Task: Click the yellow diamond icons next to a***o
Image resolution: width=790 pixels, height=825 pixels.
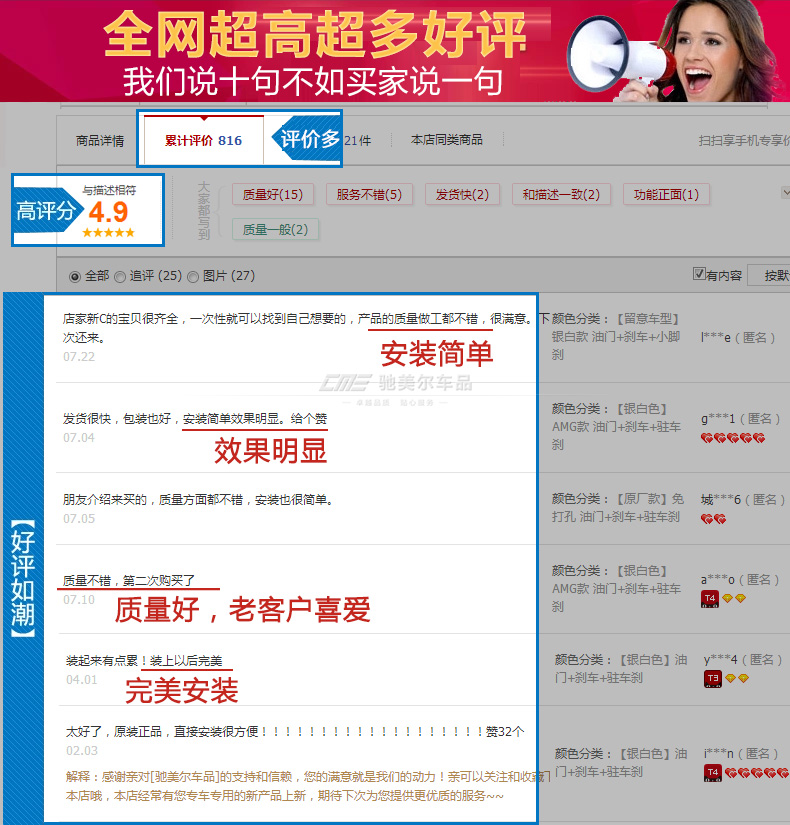Action: pos(734,598)
